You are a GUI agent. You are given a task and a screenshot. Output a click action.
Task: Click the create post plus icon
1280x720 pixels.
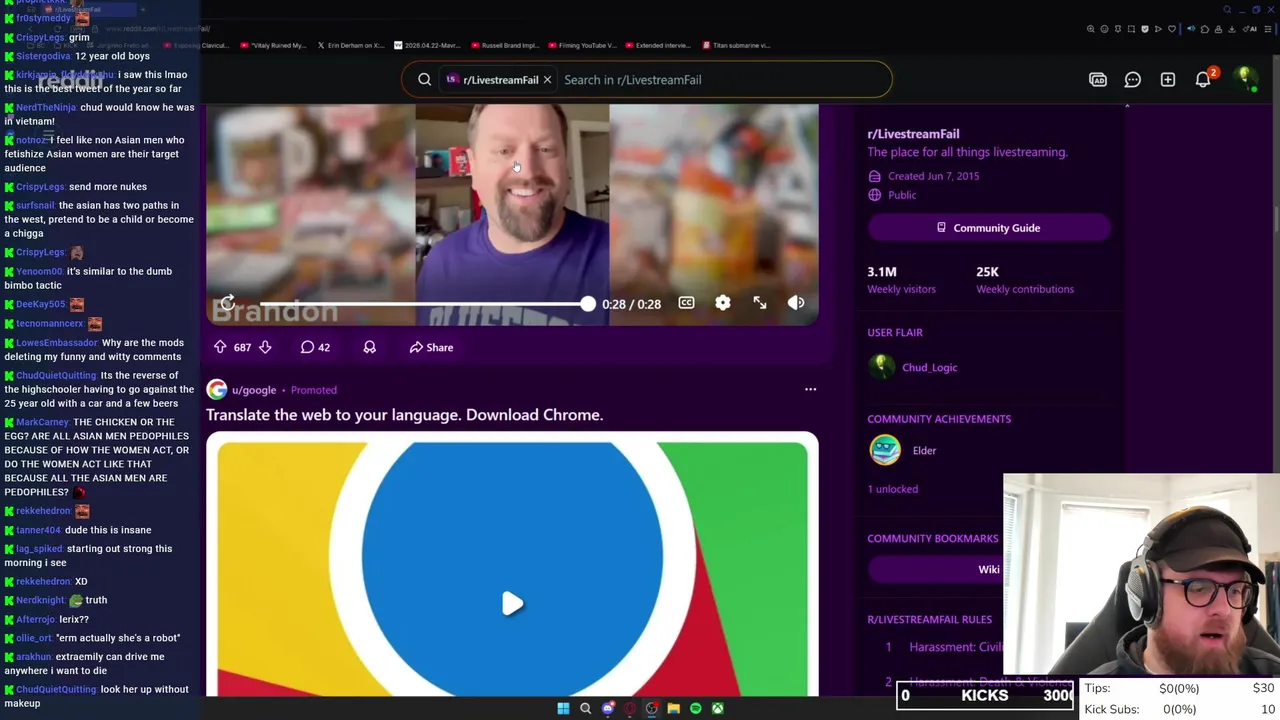click(1168, 80)
